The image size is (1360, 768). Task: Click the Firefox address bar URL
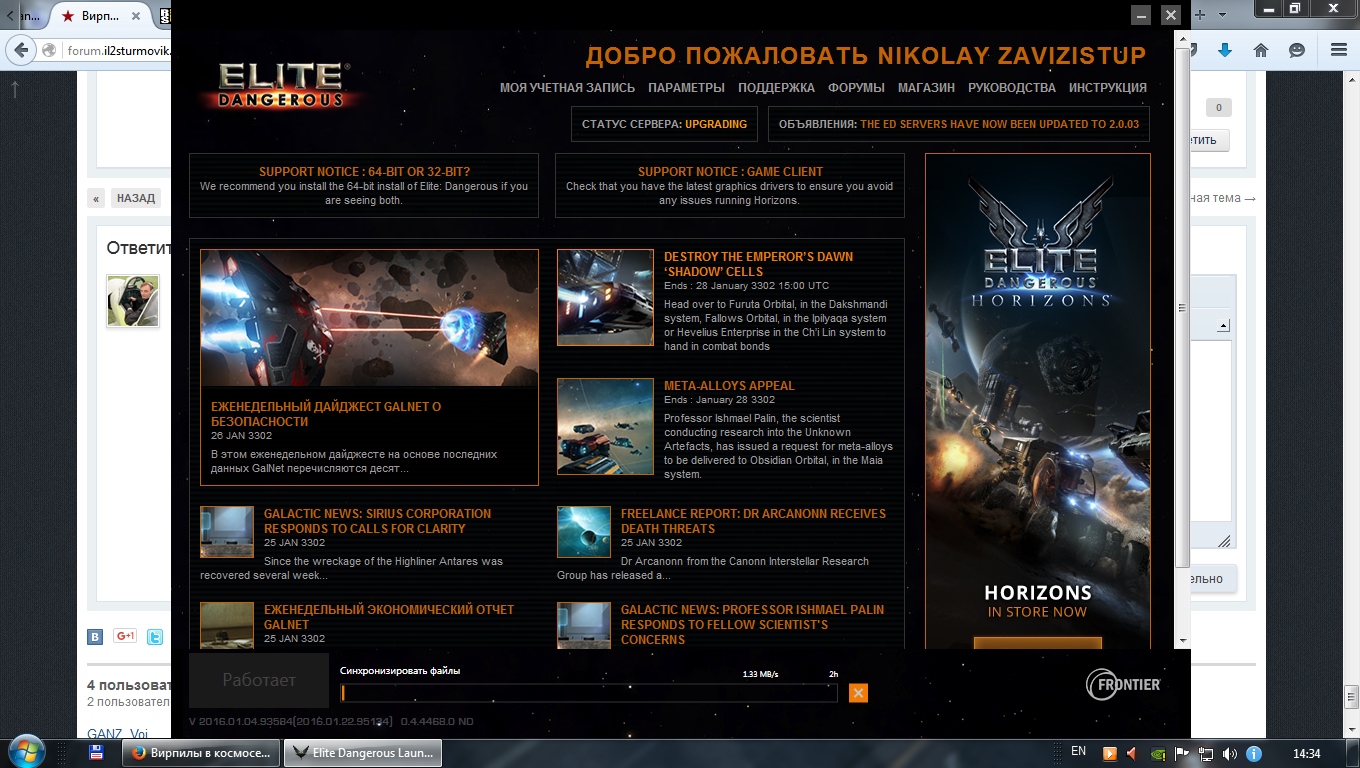coord(118,51)
